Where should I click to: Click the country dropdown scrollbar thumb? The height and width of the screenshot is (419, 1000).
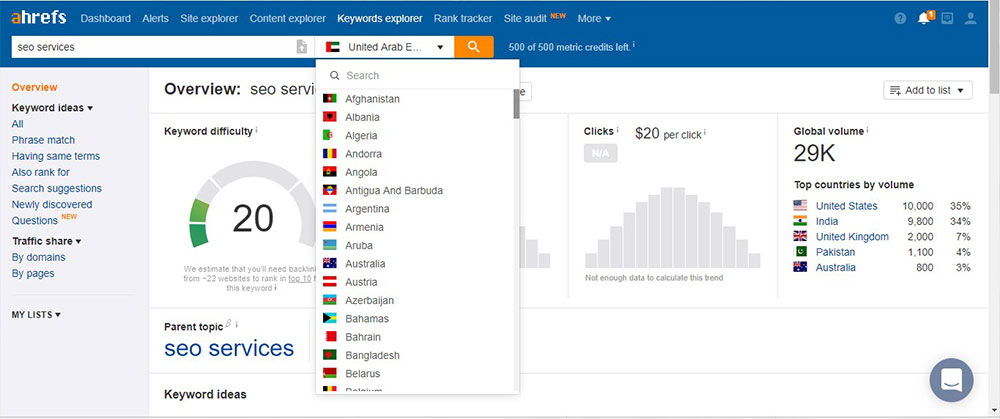[x=516, y=104]
